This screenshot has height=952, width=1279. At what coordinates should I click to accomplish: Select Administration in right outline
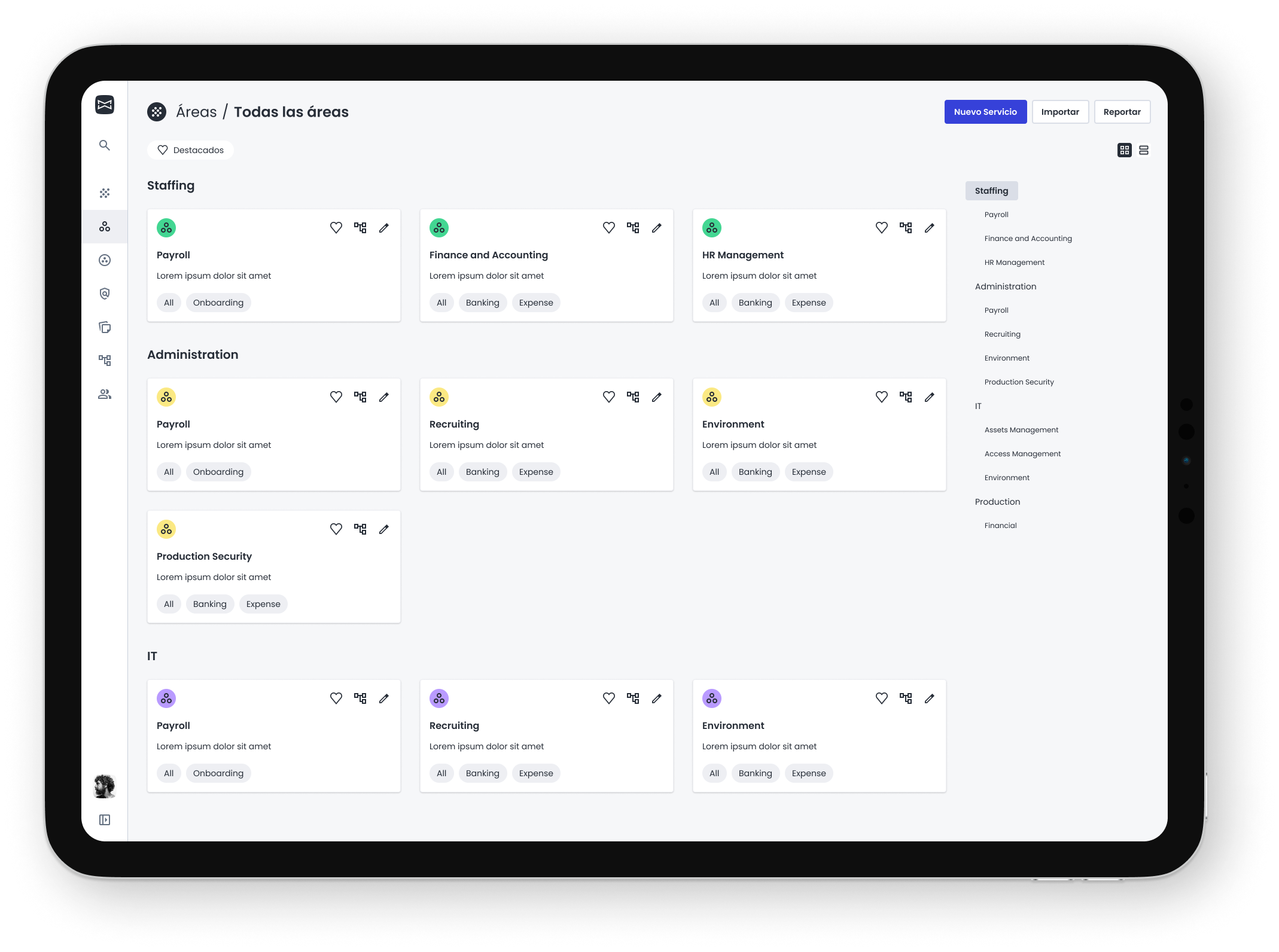[x=1006, y=286]
